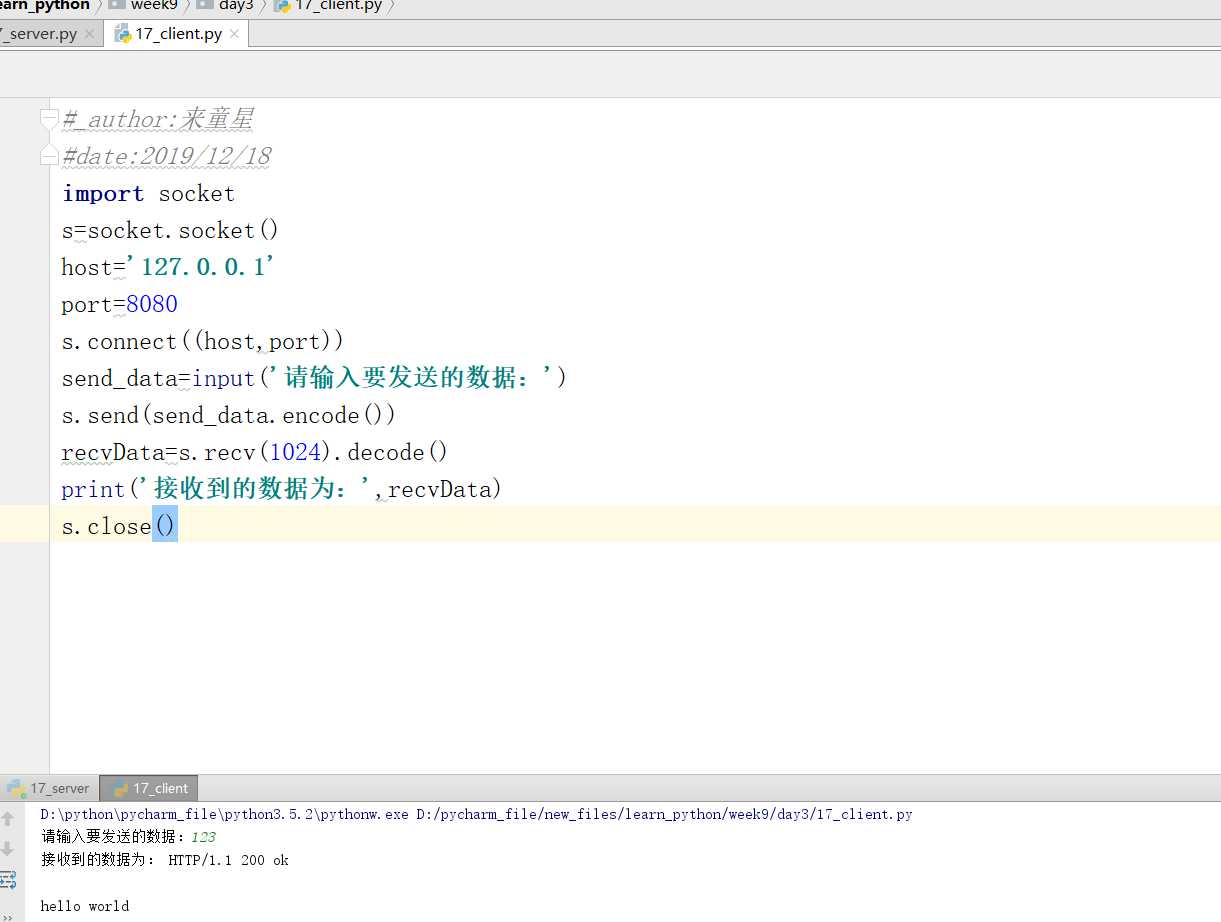
Task: Click the '#_author:来童星' comment line
Action: coord(158,119)
